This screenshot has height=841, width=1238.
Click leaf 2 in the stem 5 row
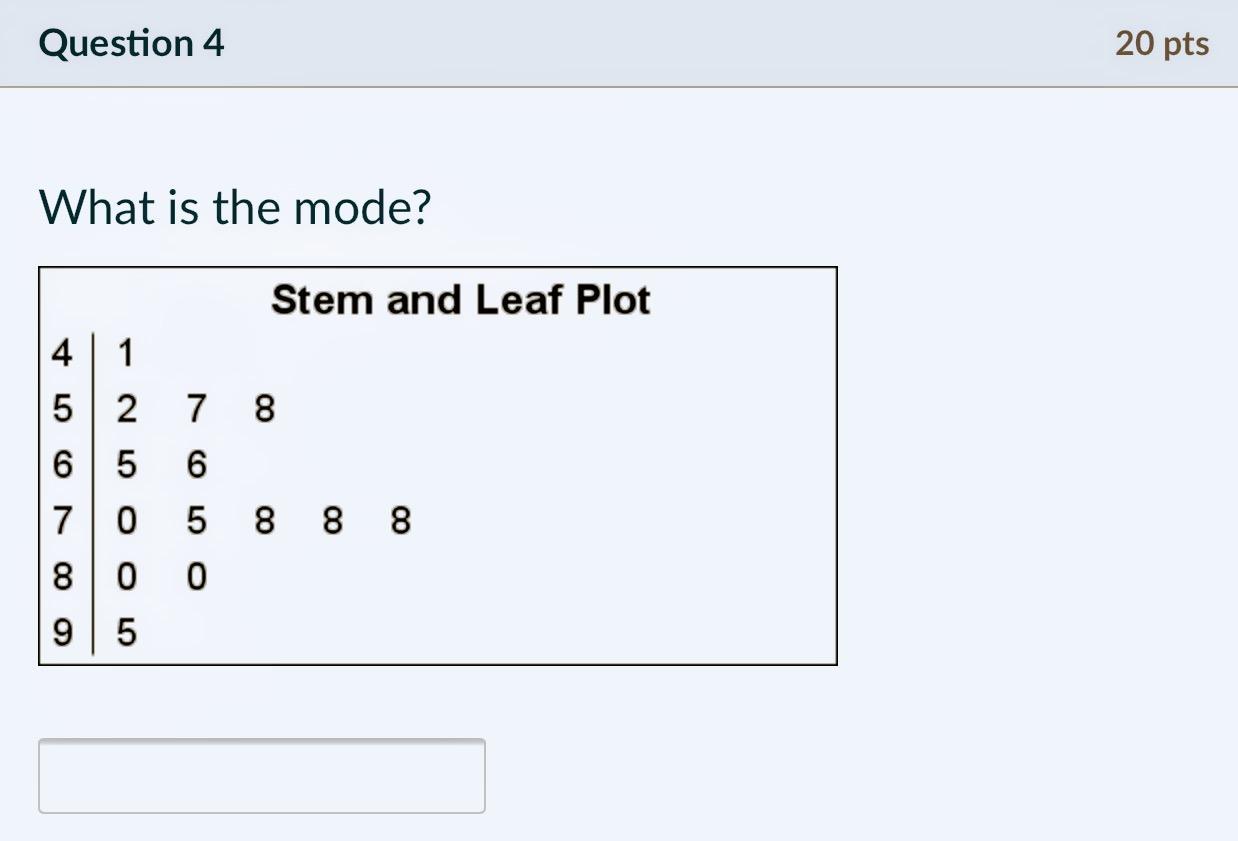click(x=127, y=409)
